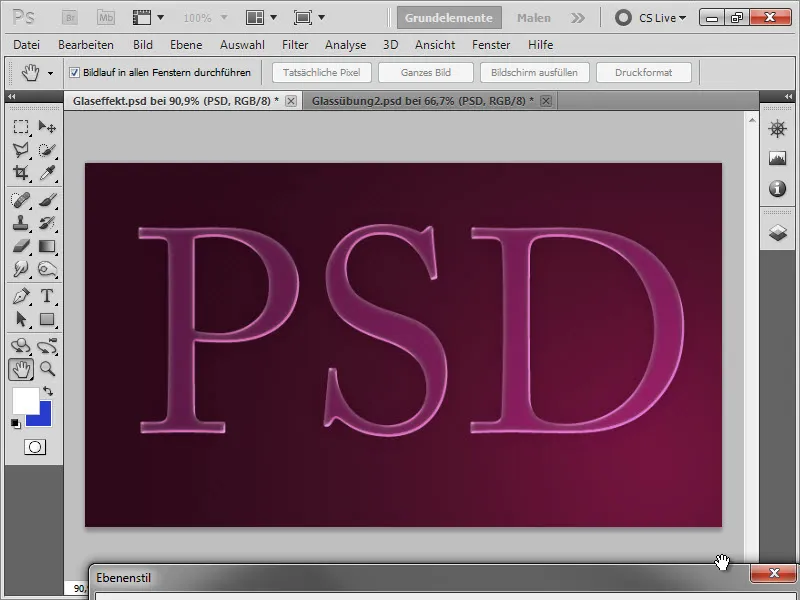Screen dimensions: 800x600
Task: Click the canvas scroll-up arrow
Action: click(x=752, y=120)
